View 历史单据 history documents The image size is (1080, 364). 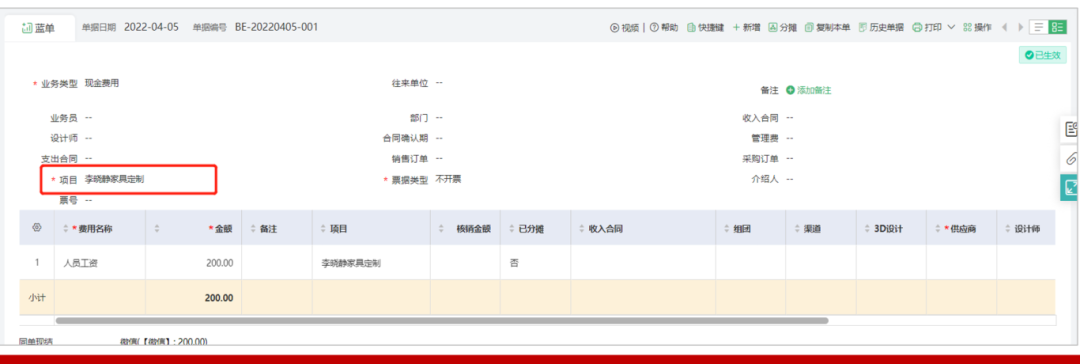coord(881,28)
